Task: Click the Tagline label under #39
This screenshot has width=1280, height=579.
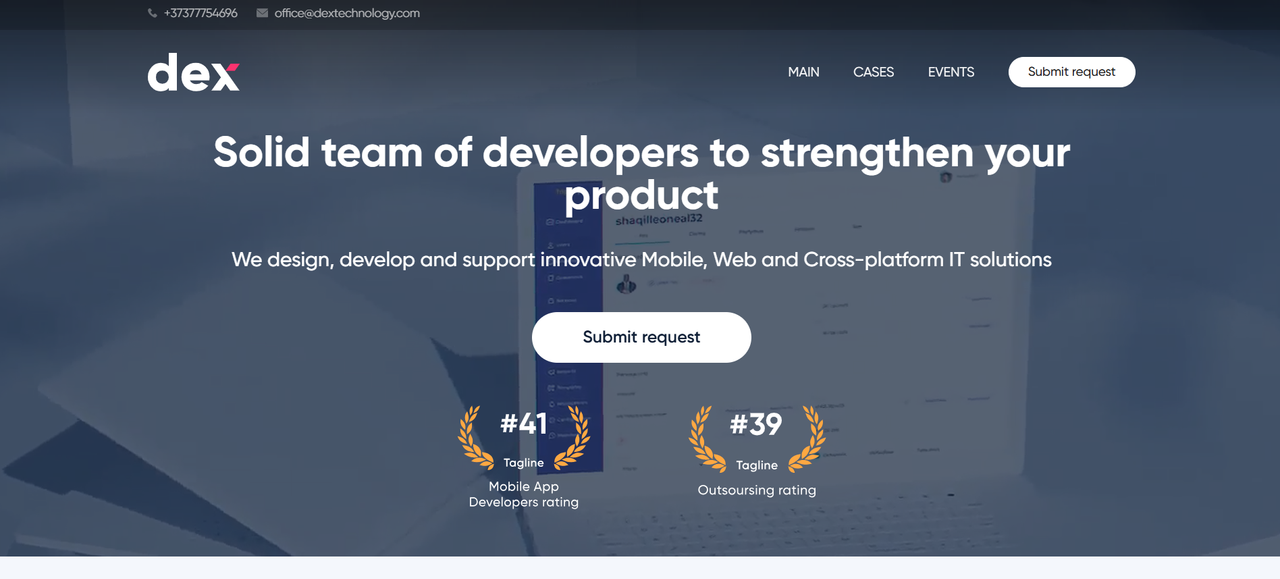Action: pos(757,465)
